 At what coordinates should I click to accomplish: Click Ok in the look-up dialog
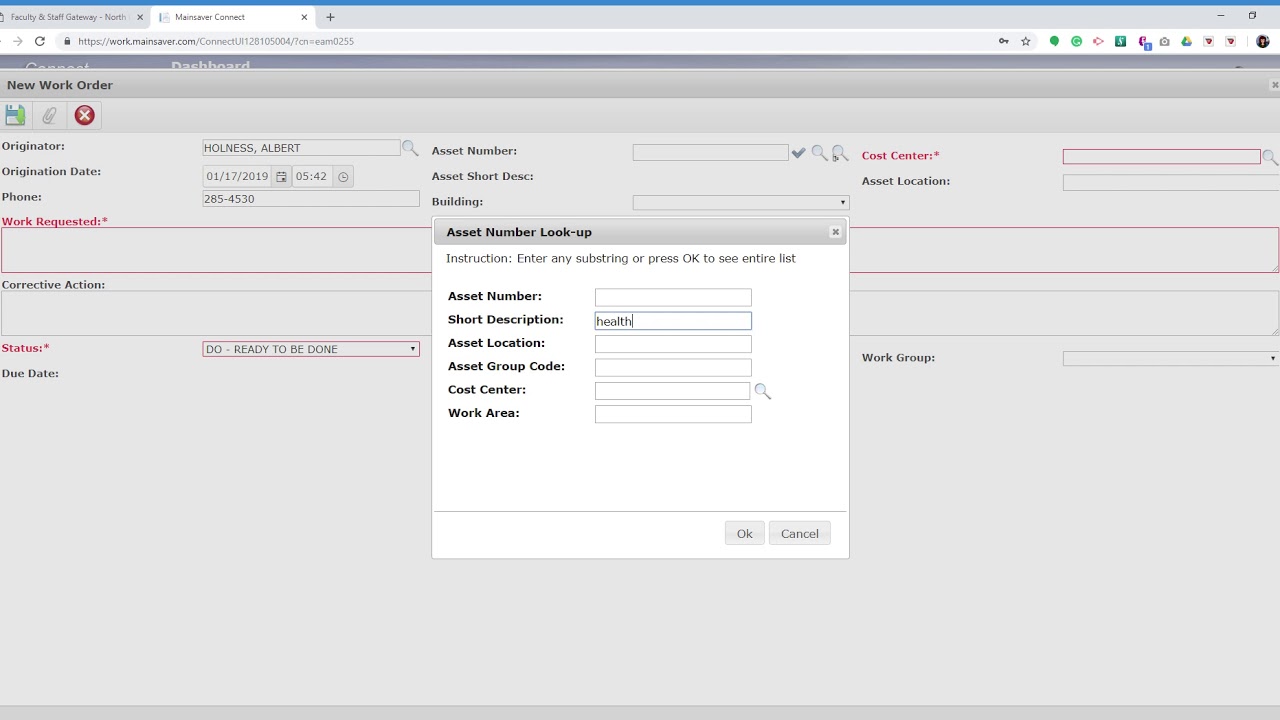coord(745,534)
